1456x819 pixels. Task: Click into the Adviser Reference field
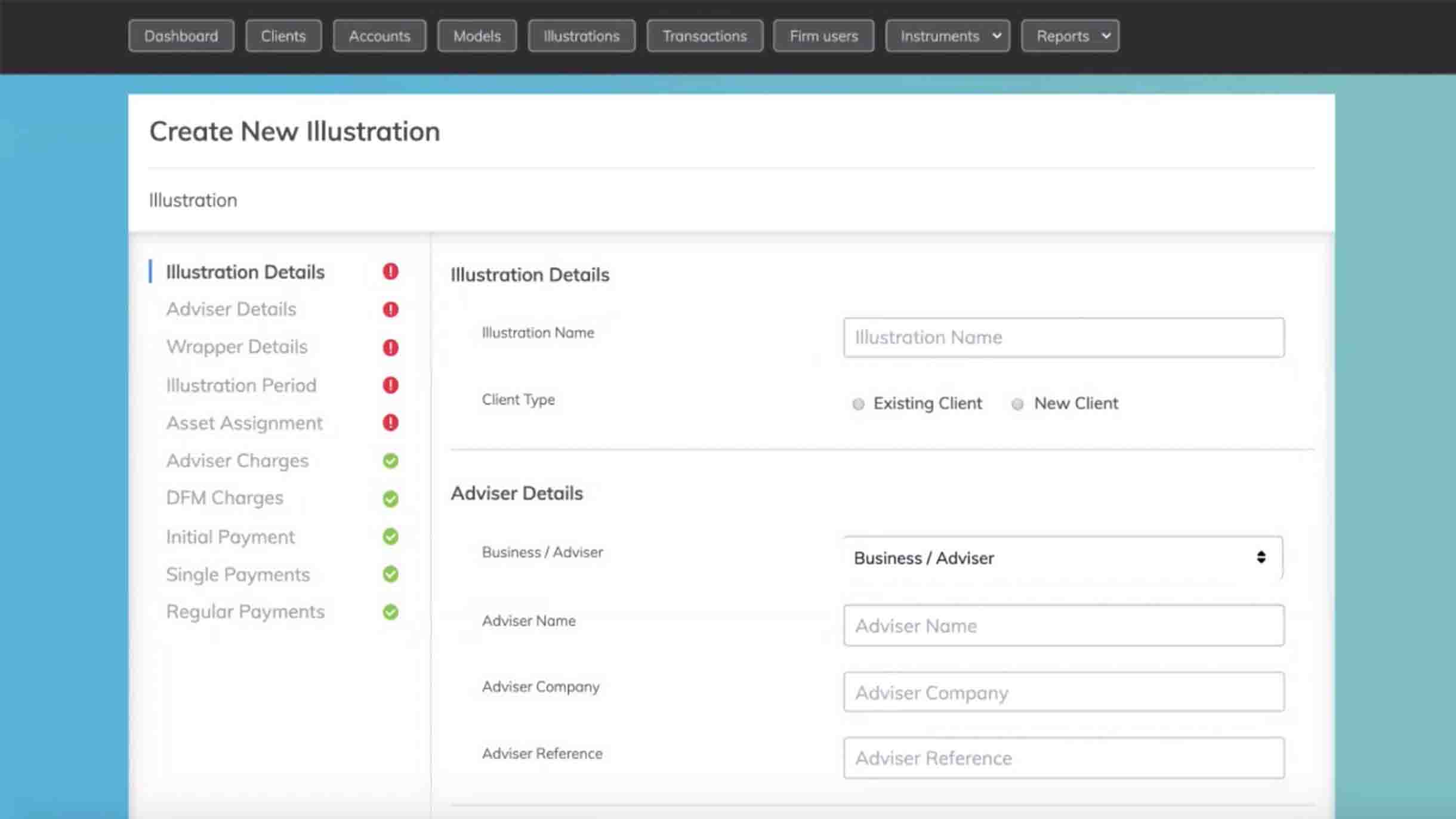click(x=1063, y=758)
